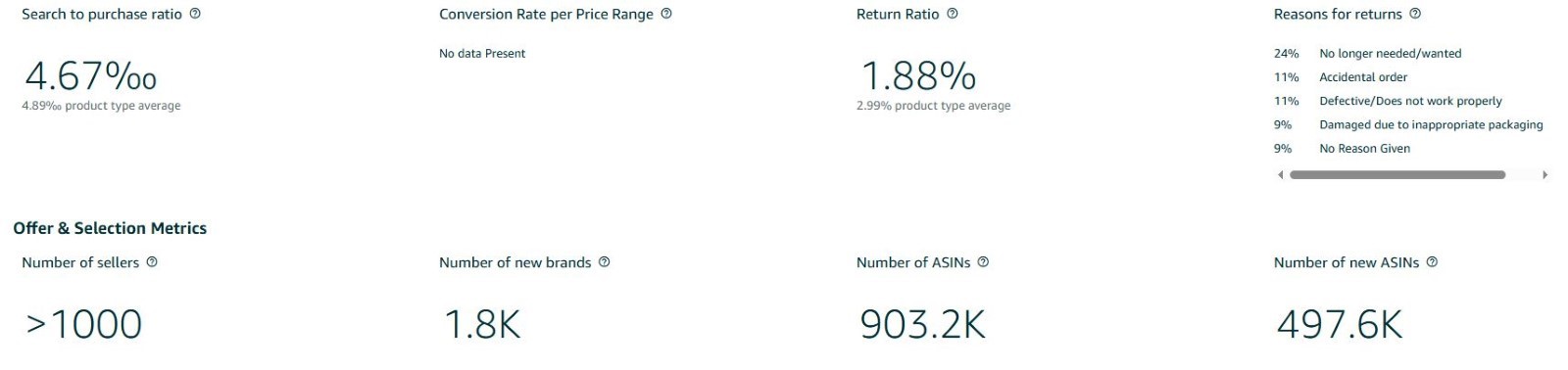The image size is (1568, 370).
Task: Open the Number of new brands info icon
Action: pyautogui.click(x=605, y=262)
